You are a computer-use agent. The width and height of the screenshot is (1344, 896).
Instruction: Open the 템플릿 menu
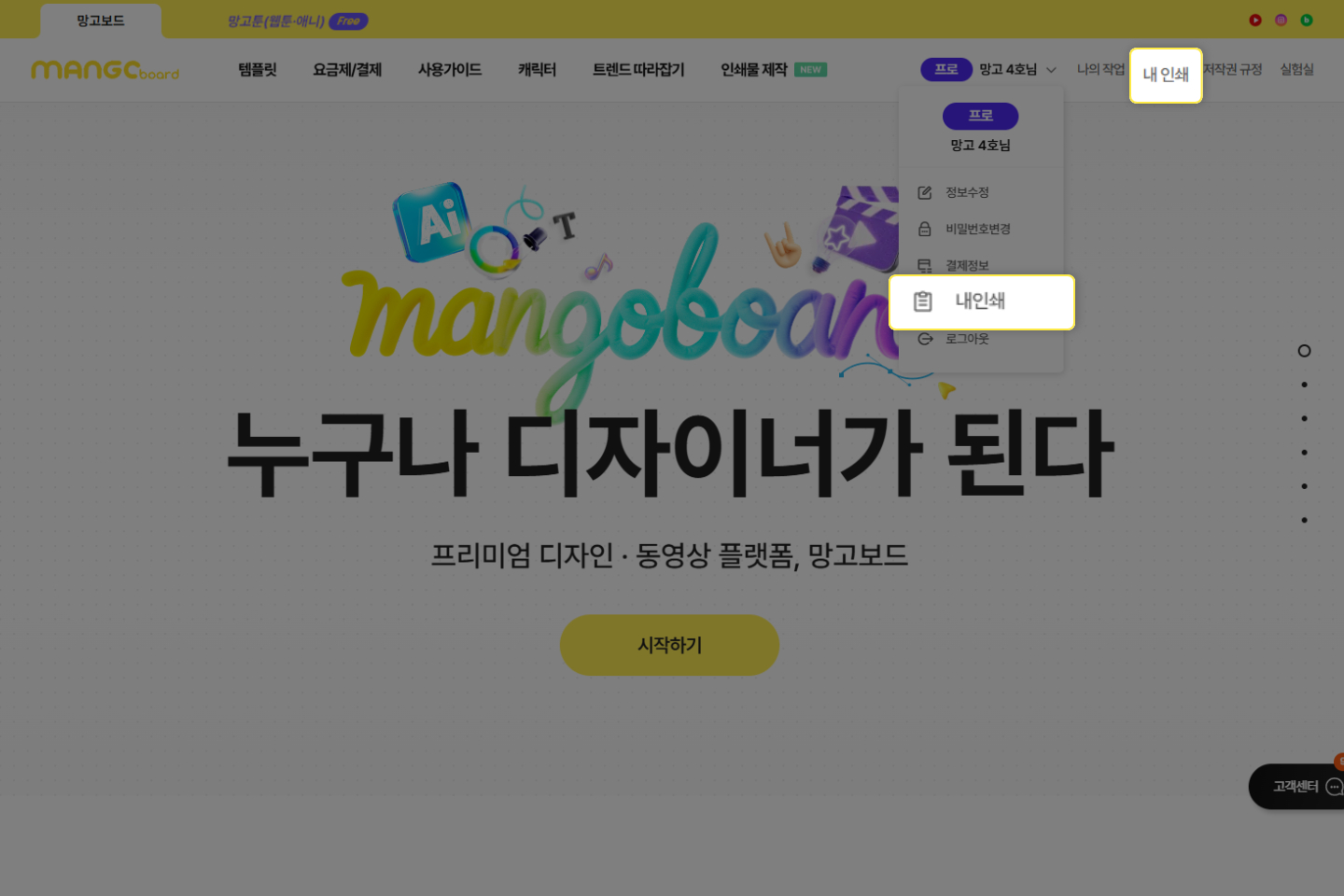pos(258,70)
